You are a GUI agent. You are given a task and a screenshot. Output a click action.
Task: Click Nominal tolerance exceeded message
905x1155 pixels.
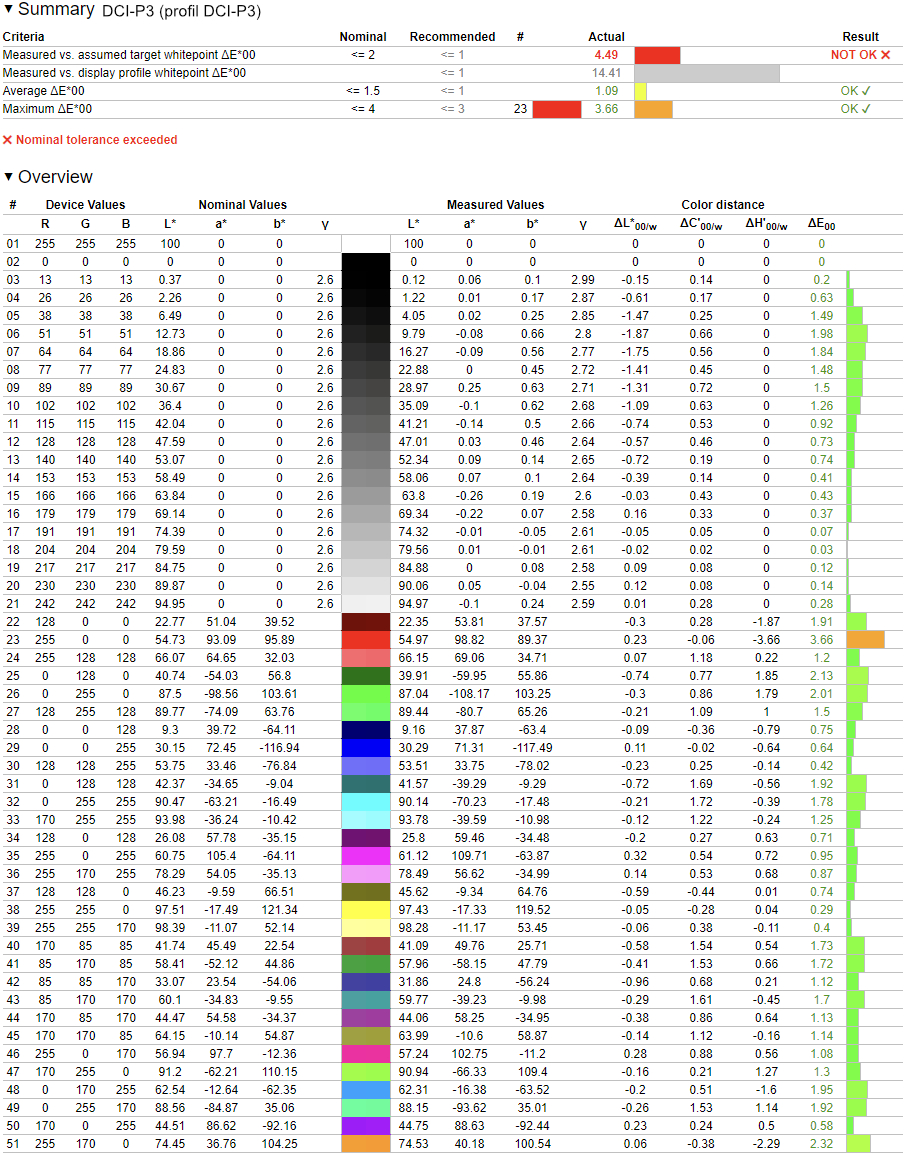[96, 140]
